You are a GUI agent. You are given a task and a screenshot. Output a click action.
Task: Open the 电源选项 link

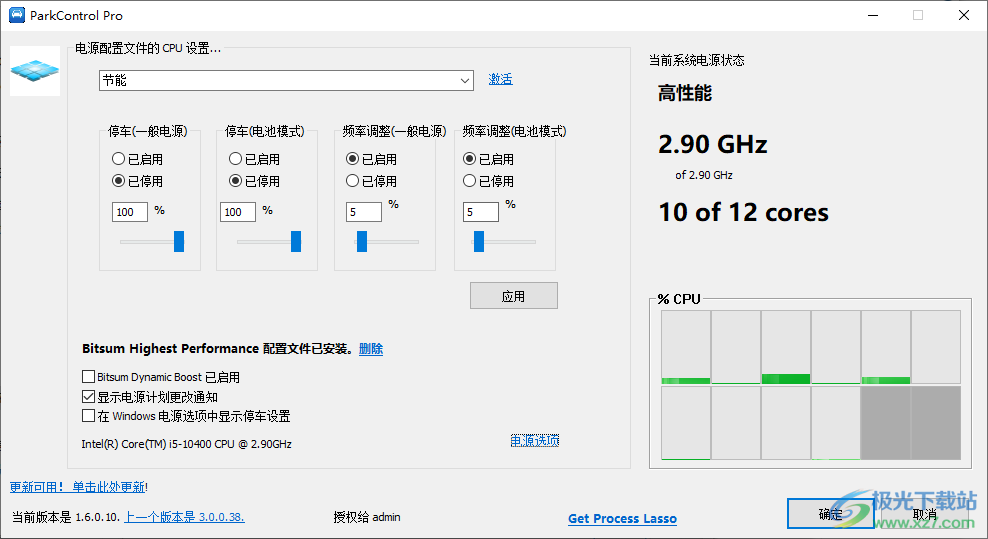[x=535, y=441]
